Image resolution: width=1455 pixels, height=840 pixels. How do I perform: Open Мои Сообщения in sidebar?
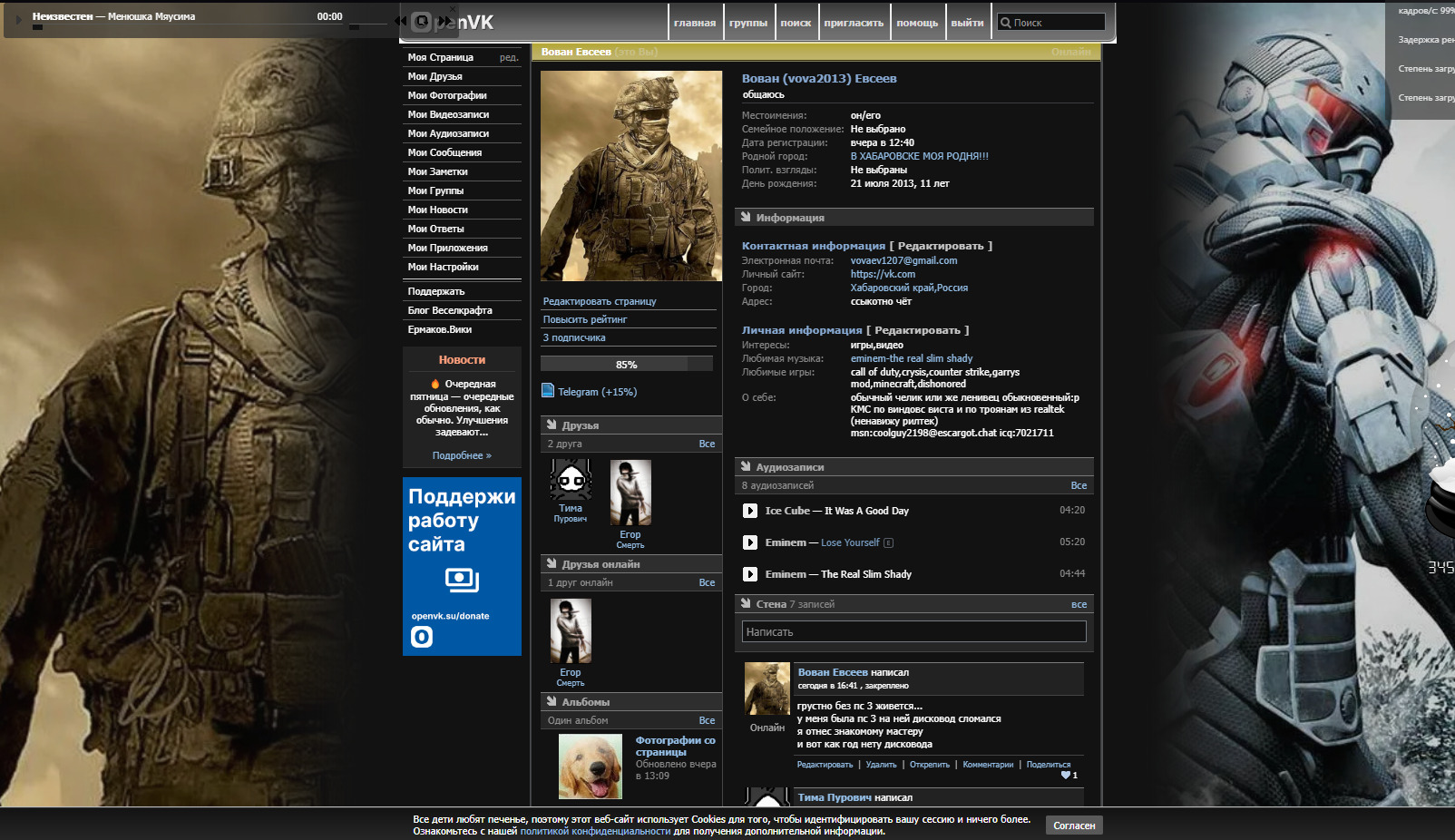[444, 152]
